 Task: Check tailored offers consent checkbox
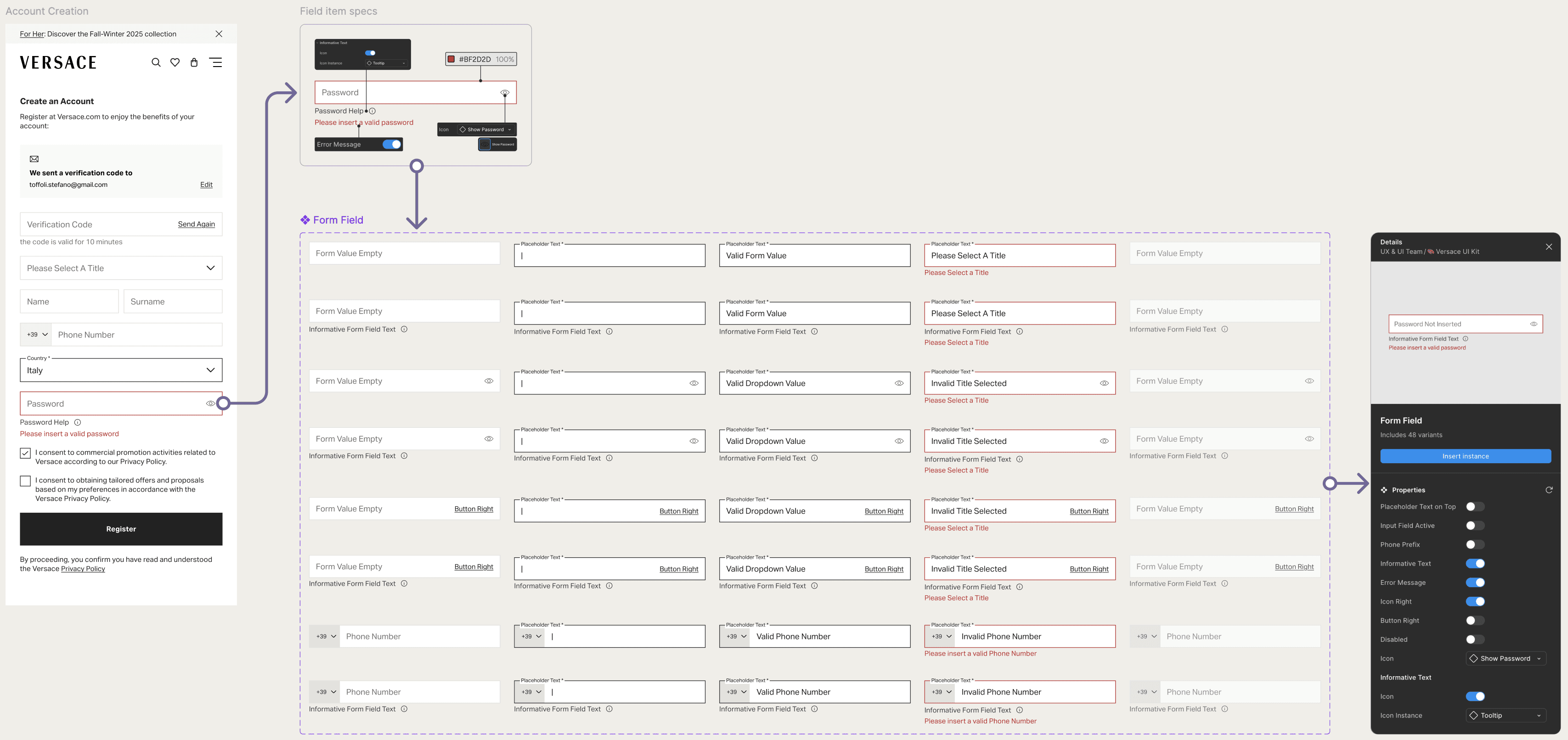point(25,481)
